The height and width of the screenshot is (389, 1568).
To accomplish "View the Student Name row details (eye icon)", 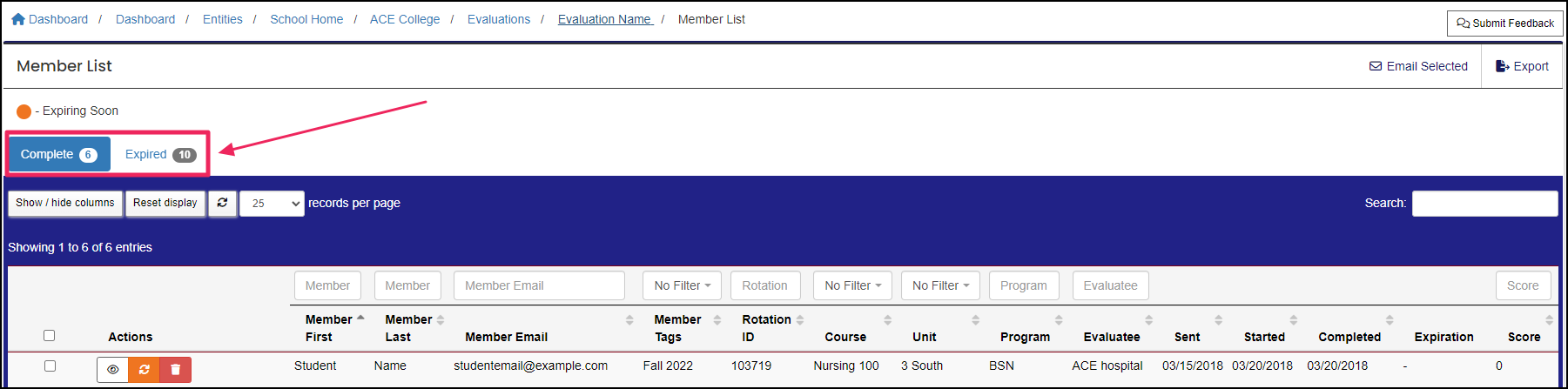I will (x=112, y=370).
